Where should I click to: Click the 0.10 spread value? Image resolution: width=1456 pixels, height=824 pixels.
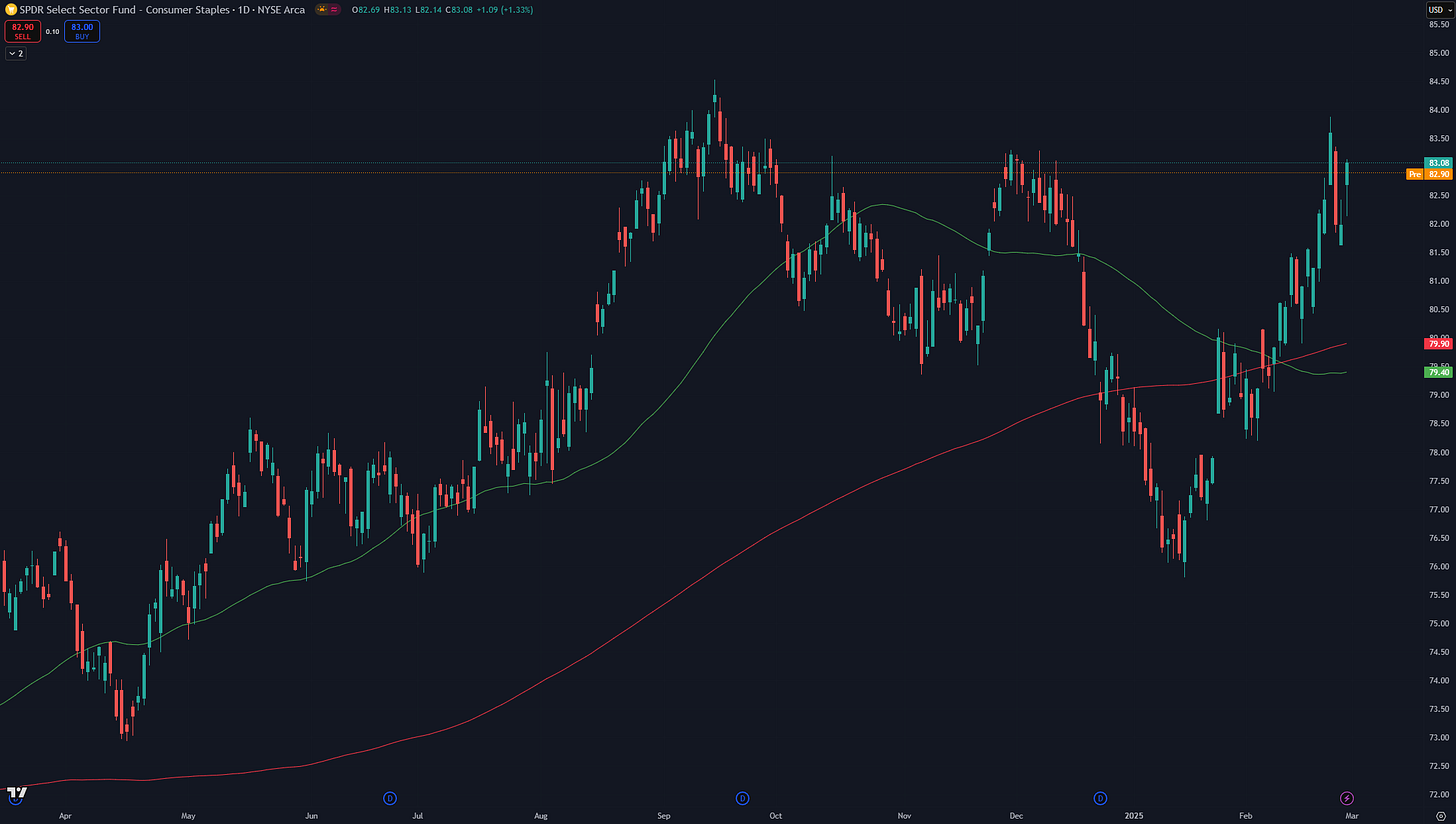click(x=52, y=32)
